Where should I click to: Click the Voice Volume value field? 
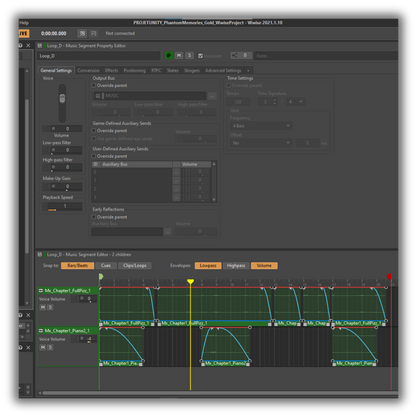pyautogui.click(x=66, y=129)
